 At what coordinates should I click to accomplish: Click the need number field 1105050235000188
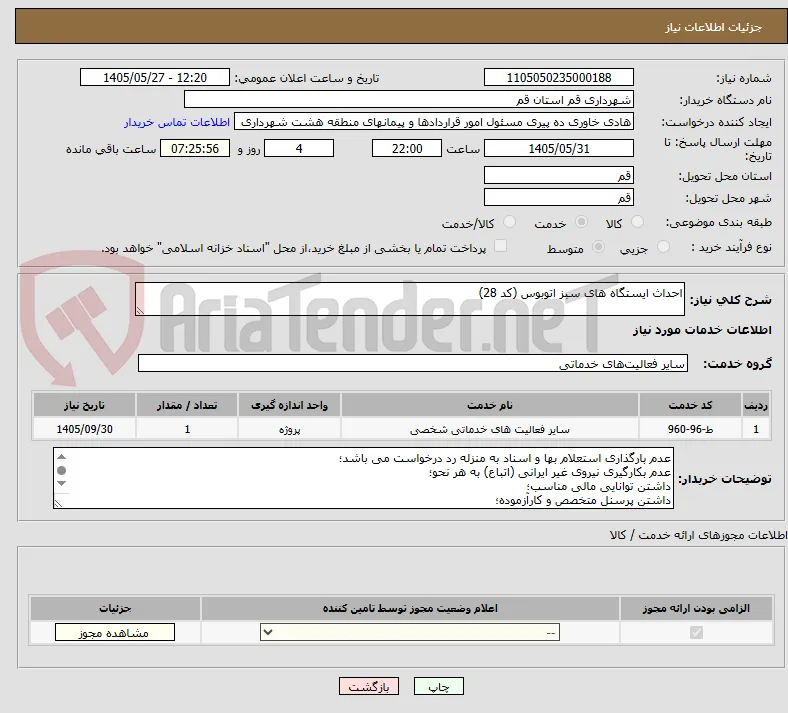[558, 77]
